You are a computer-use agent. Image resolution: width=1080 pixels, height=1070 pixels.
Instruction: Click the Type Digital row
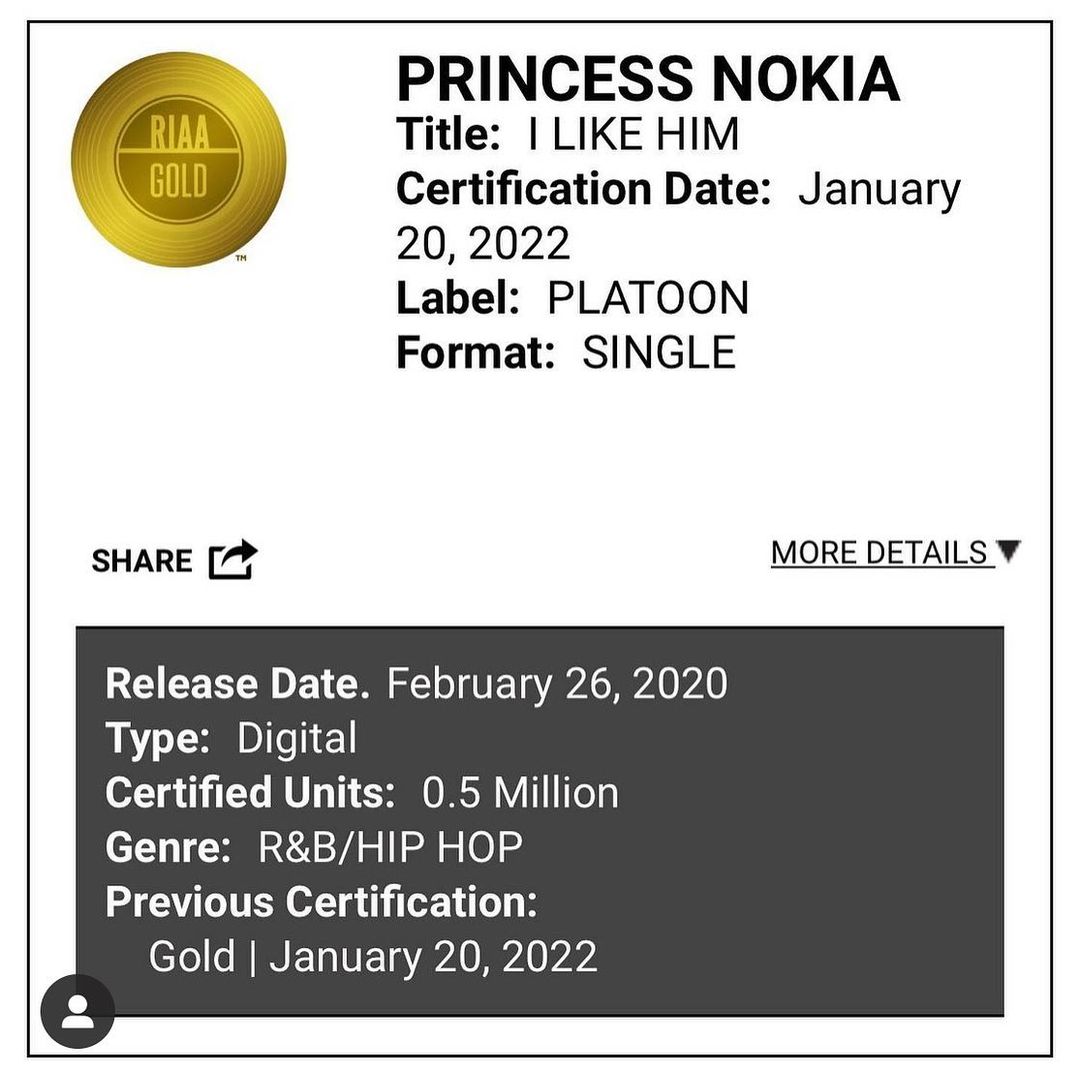pos(231,738)
